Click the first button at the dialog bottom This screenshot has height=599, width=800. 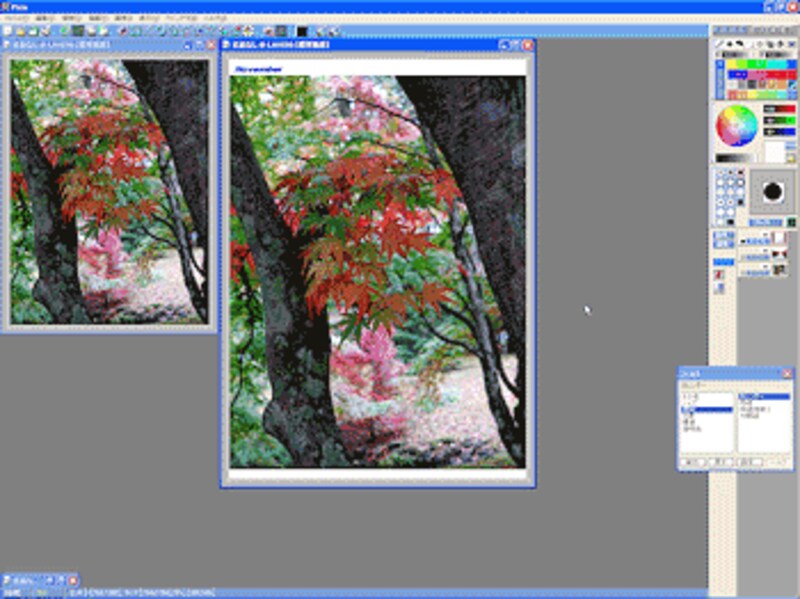coord(691,462)
